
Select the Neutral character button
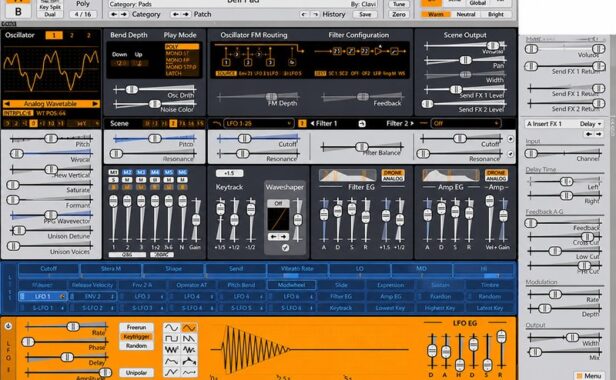(466, 15)
